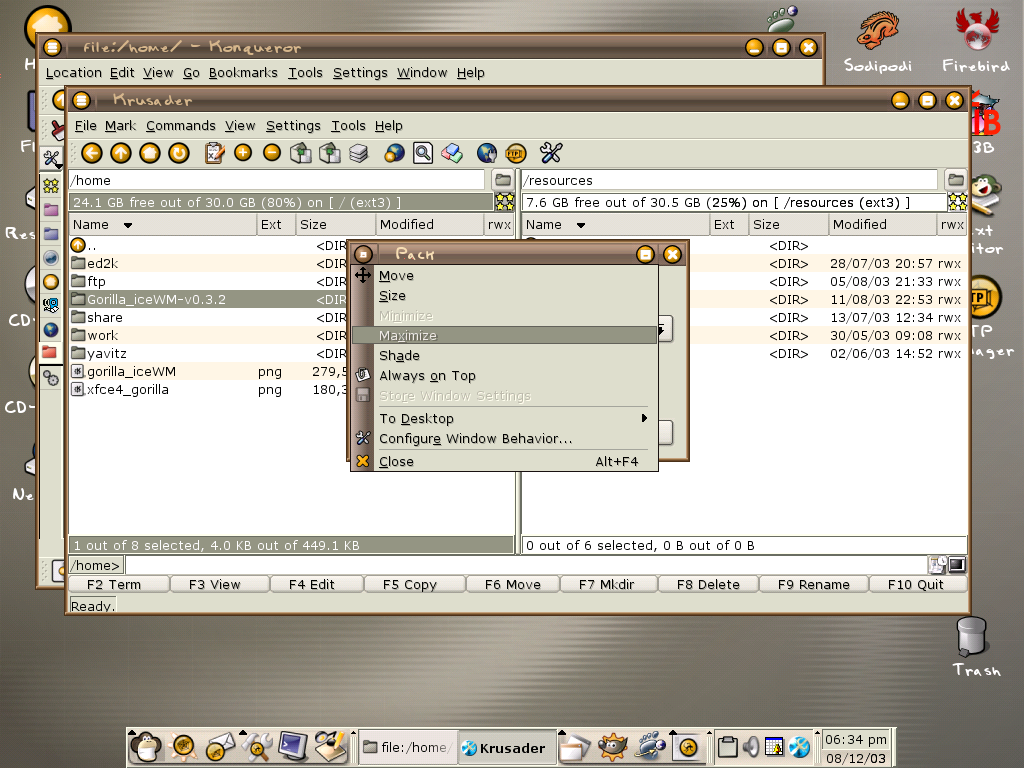
Task: Click the Select Group plus icon
Action: pyautogui.click(x=243, y=153)
